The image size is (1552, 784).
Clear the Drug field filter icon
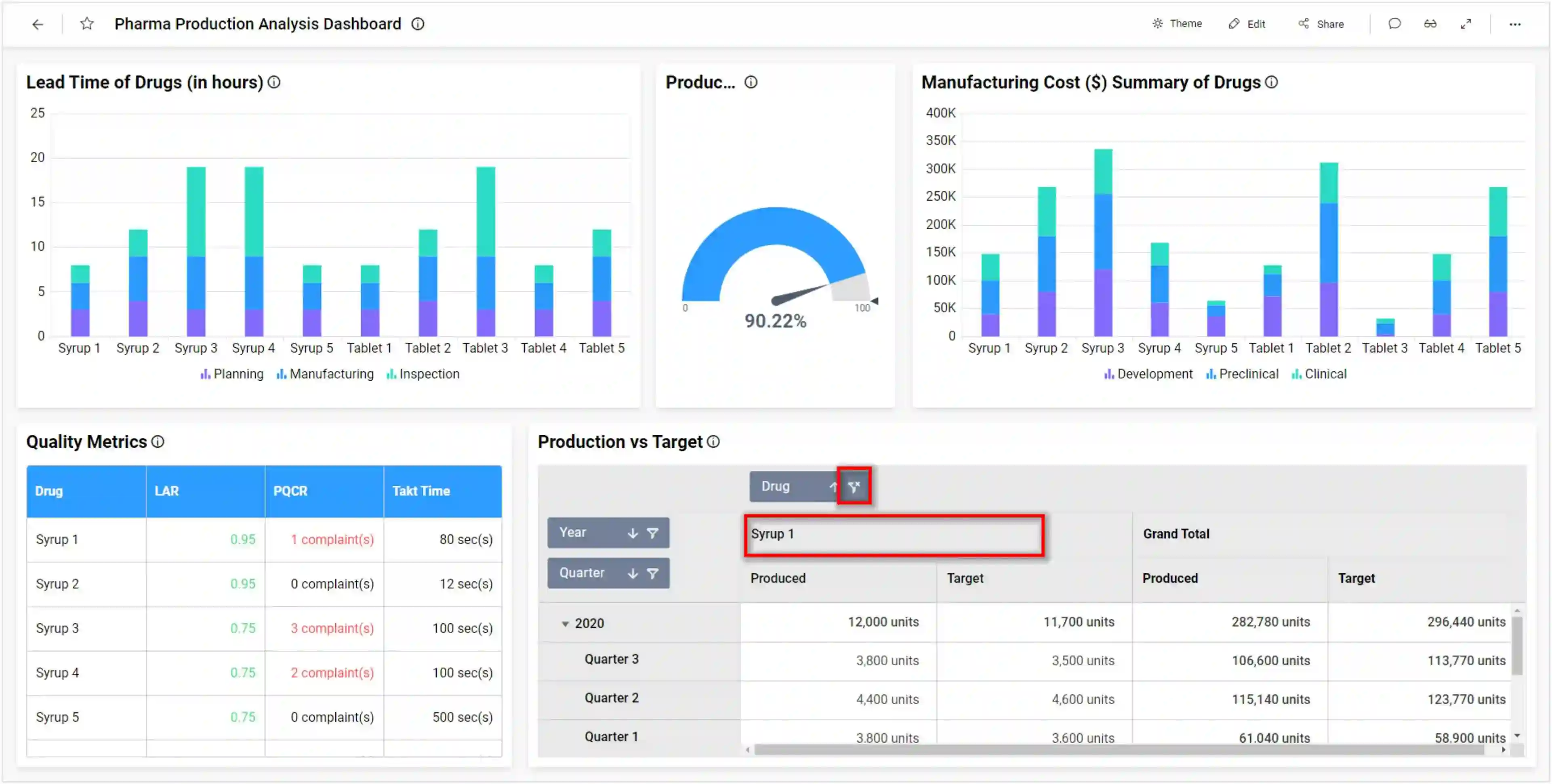point(854,486)
